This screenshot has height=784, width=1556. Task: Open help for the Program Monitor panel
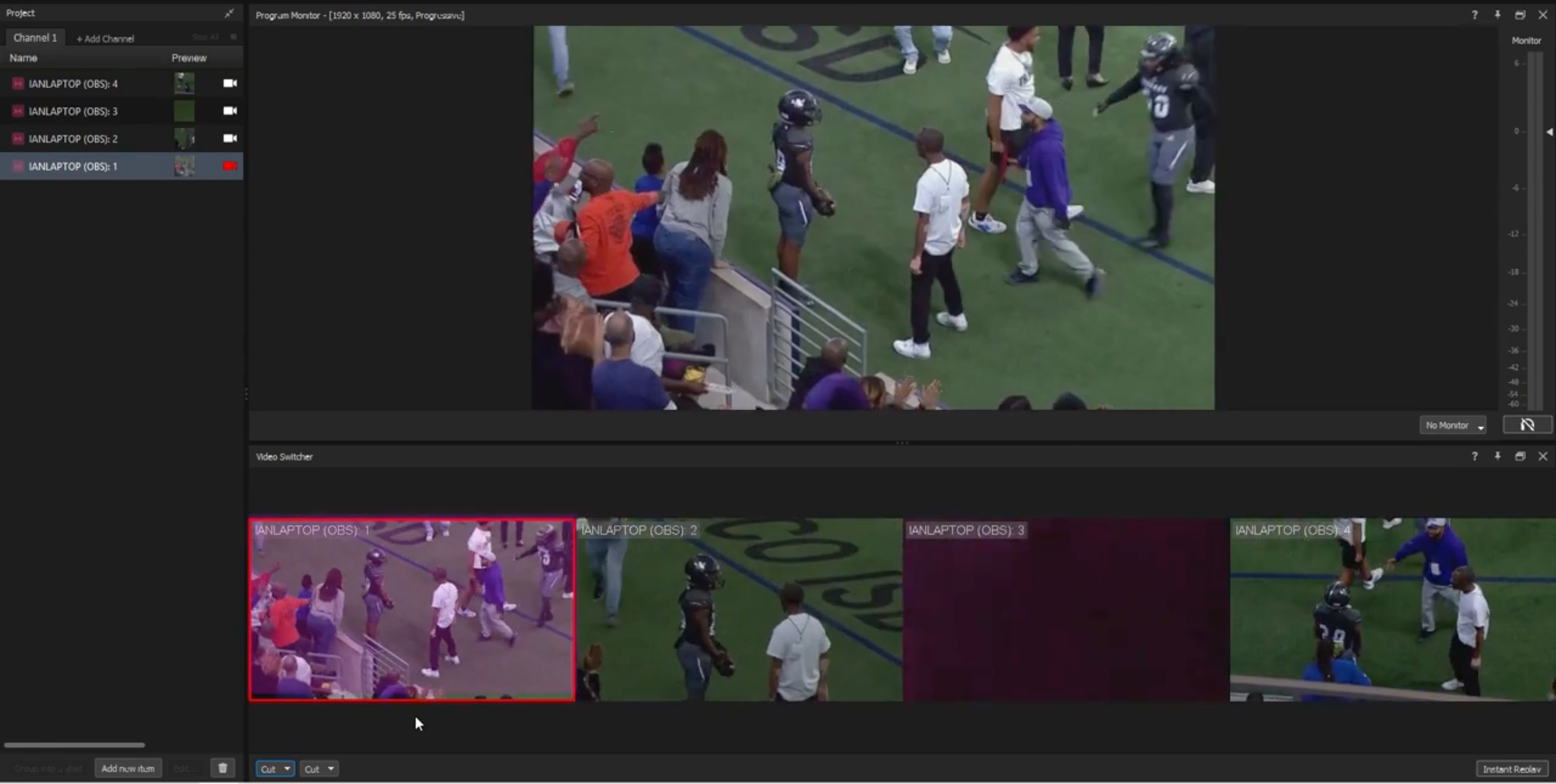tap(1475, 15)
